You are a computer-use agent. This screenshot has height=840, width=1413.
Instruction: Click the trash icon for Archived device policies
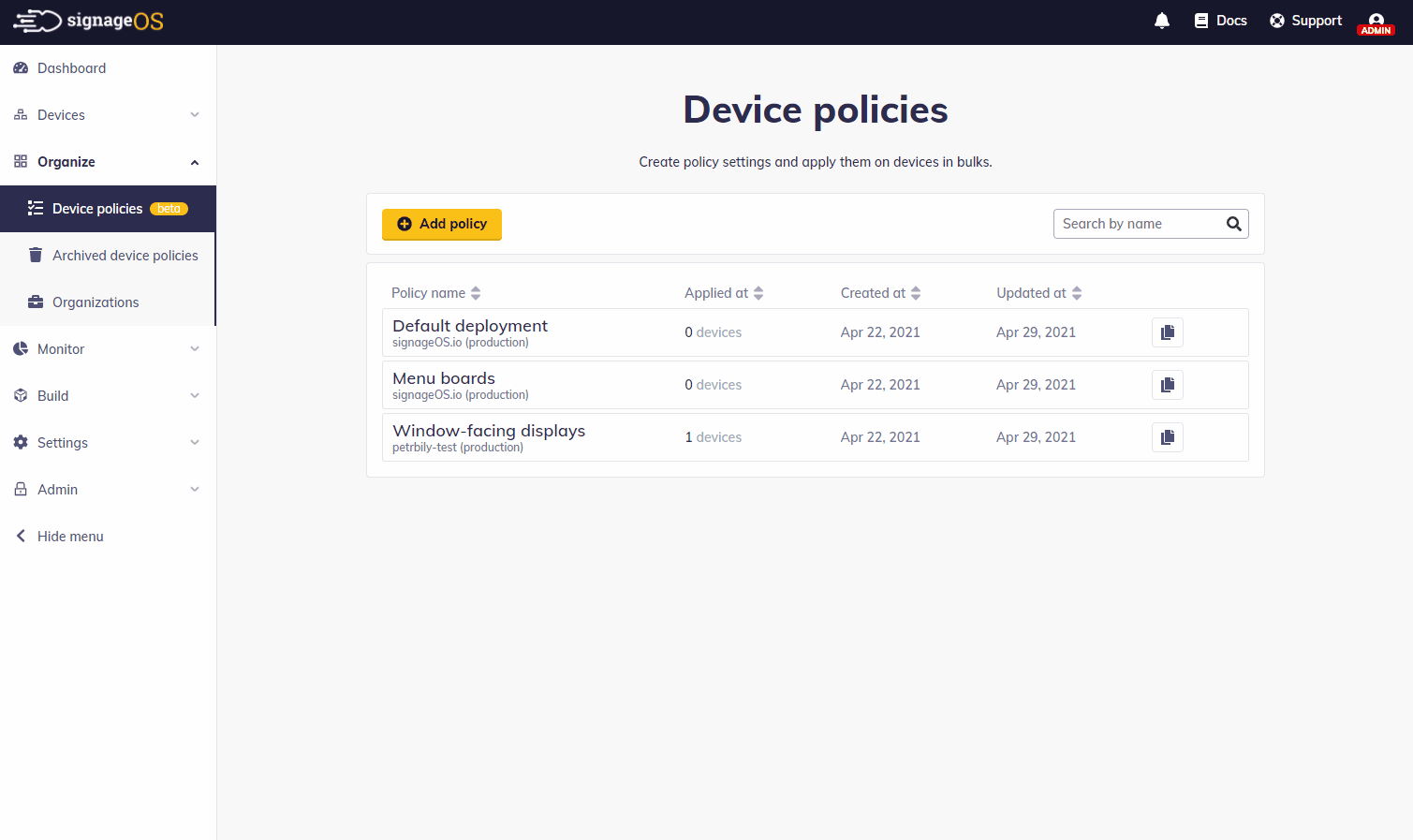coord(35,255)
